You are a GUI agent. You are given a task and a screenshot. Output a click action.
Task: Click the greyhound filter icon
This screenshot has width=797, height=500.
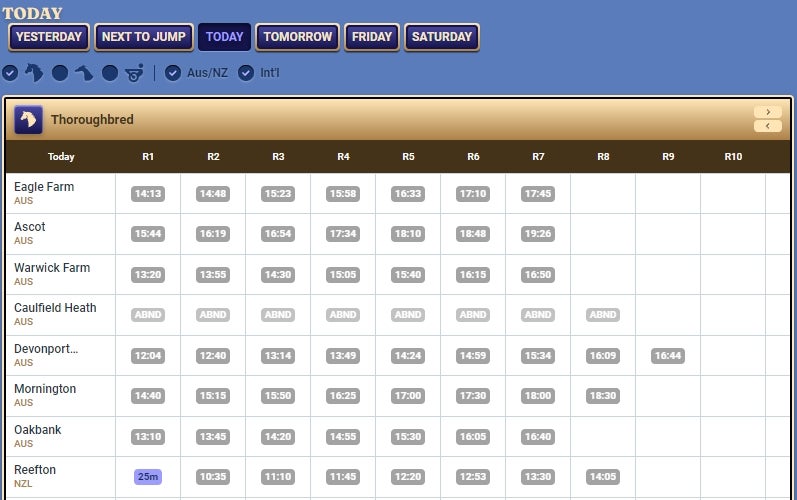point(84,73)
